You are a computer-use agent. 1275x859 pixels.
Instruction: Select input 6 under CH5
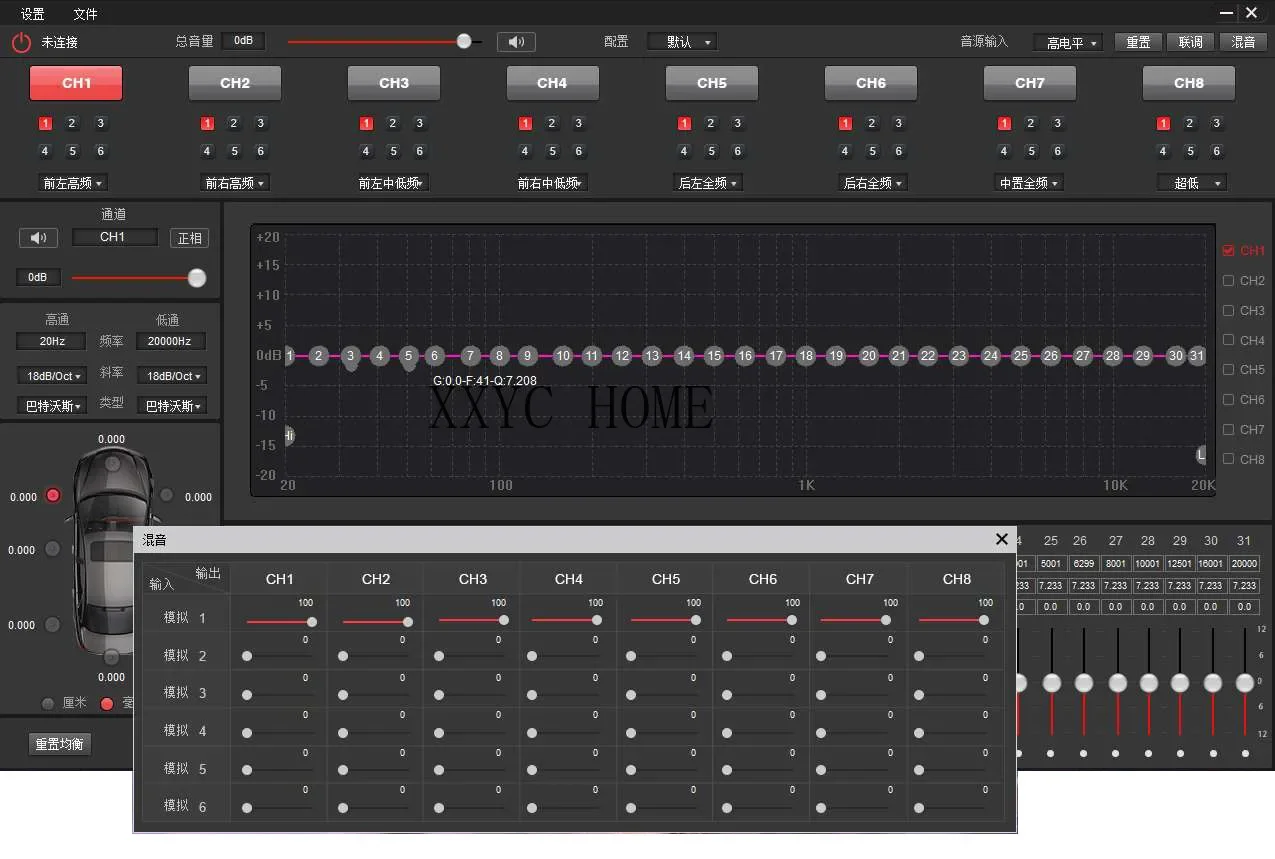[738, 152]
